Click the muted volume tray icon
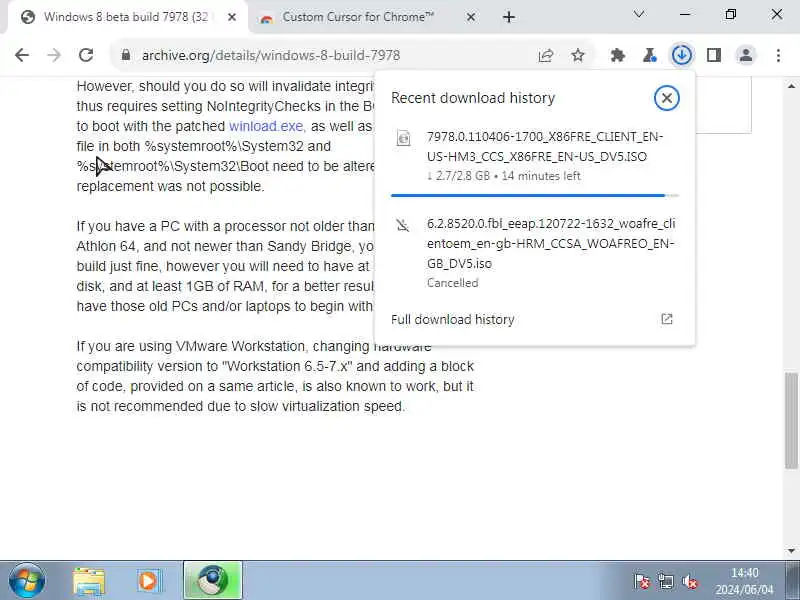 [x=690, y=581]
